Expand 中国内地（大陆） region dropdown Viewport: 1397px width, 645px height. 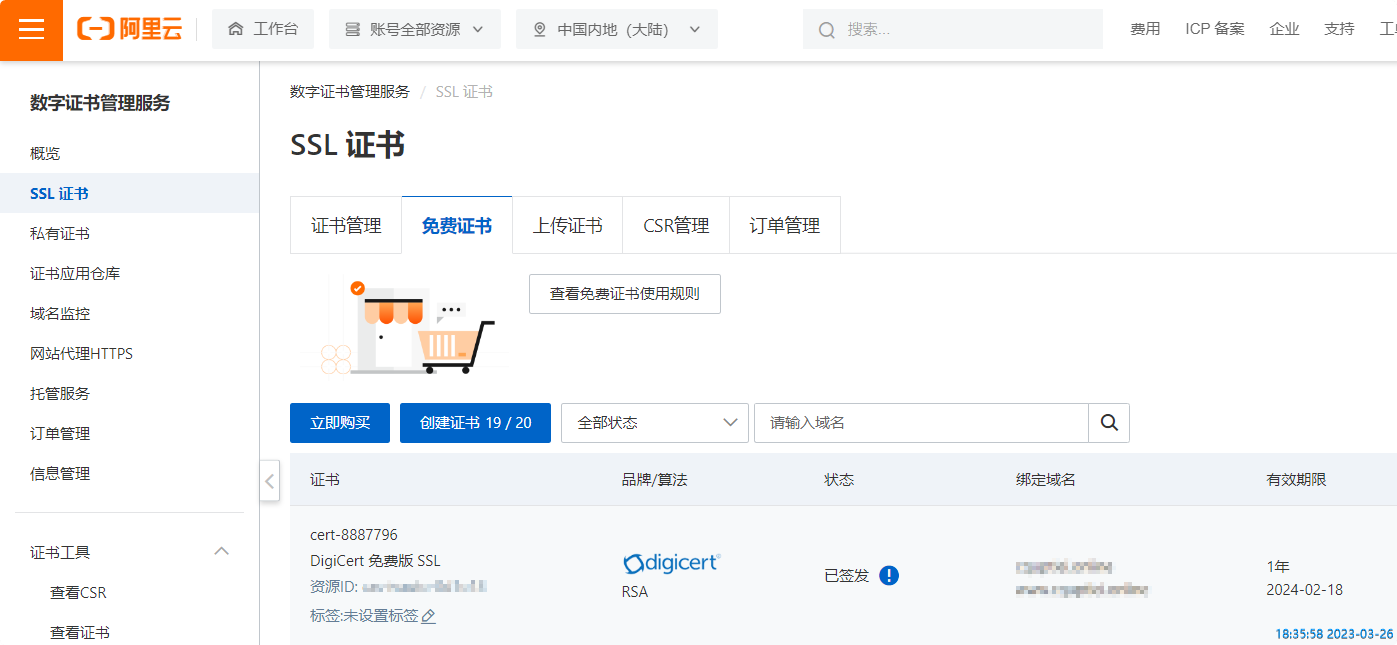pyautogui.click(x=617, y=29)
